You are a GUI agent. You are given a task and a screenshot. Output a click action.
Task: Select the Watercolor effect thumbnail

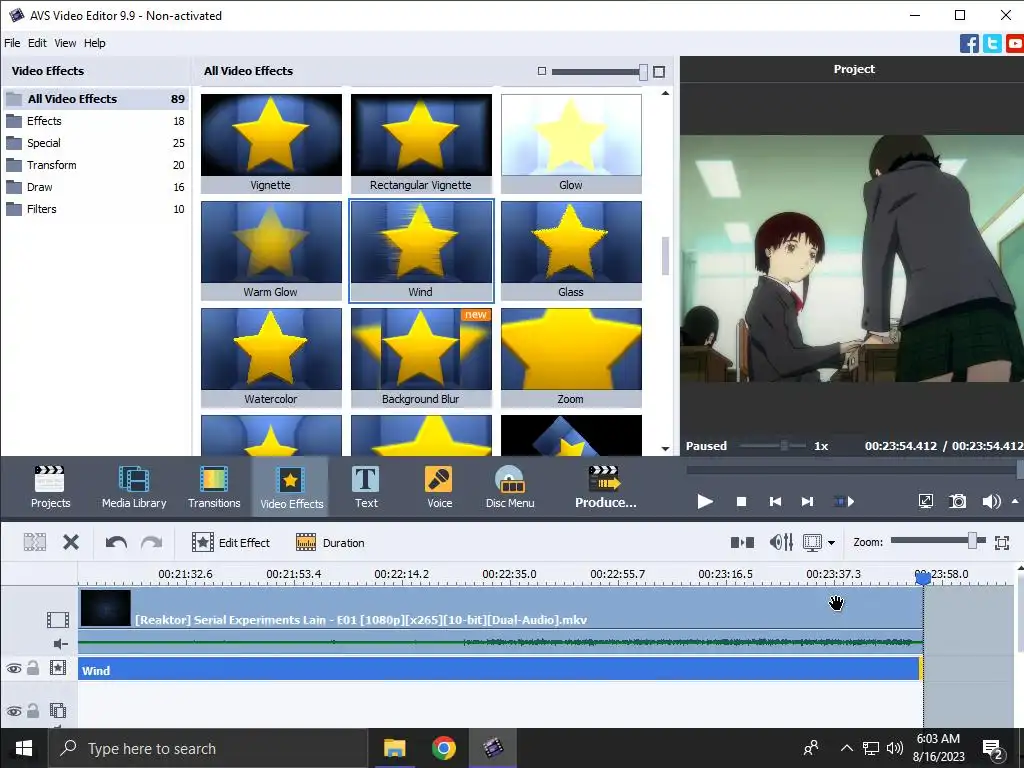tap(271, 358)
